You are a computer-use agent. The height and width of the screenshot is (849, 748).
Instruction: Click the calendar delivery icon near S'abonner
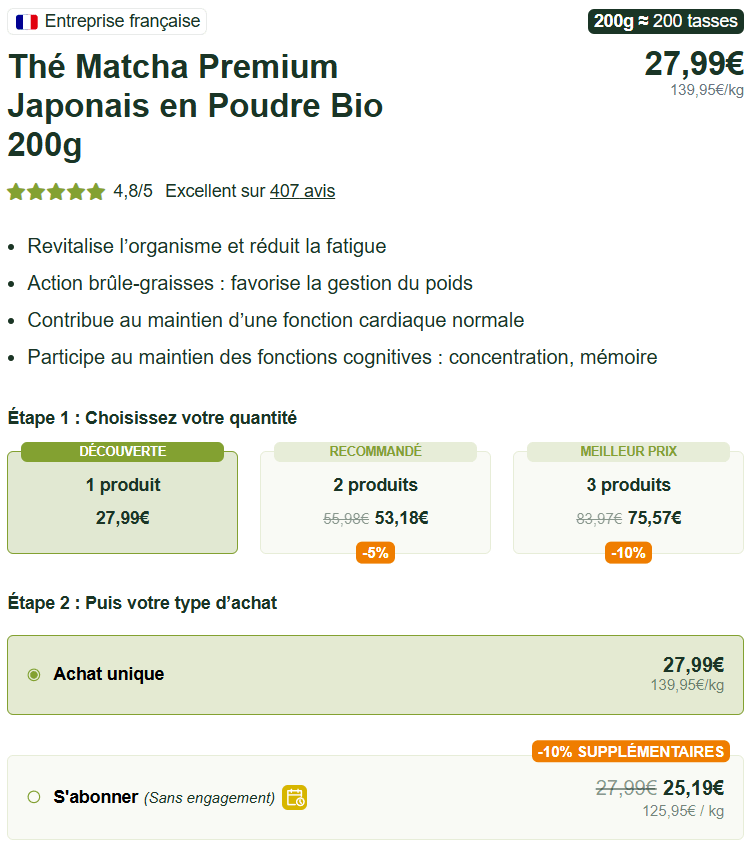[x=294, y=798]
